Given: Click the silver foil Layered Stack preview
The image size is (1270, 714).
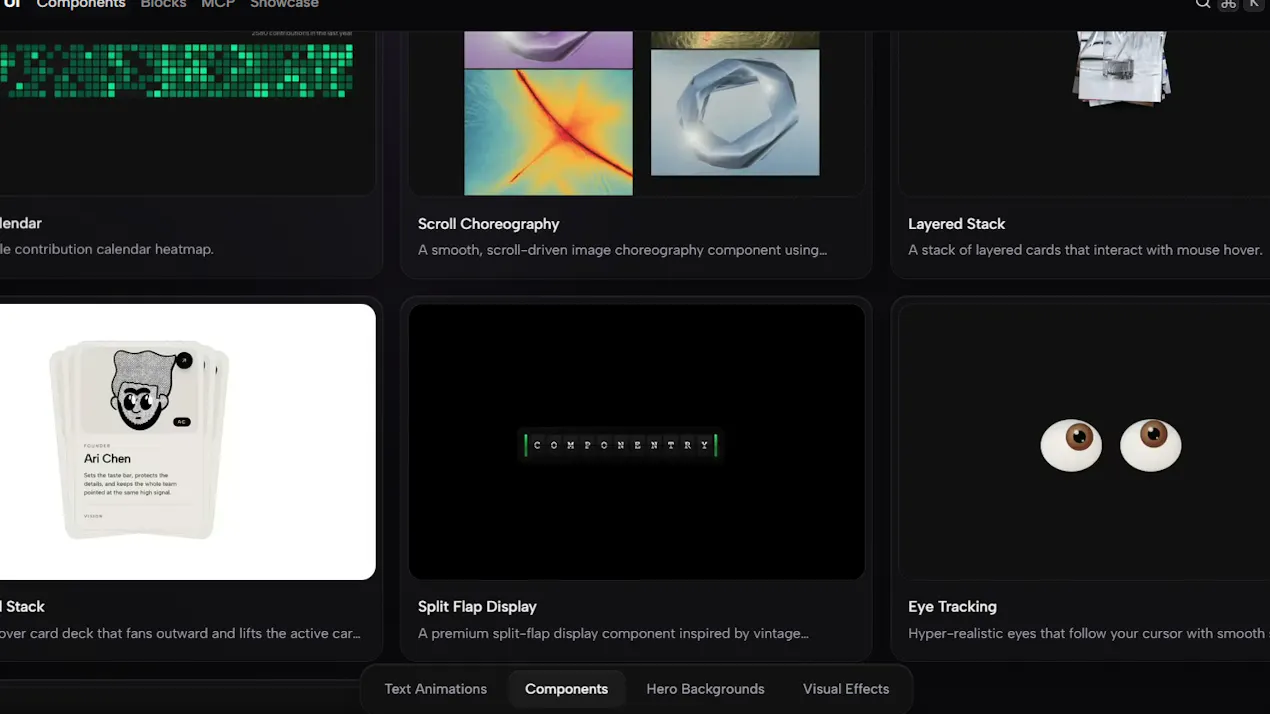Looking at the screenshot, I should tap(1121, 67).
